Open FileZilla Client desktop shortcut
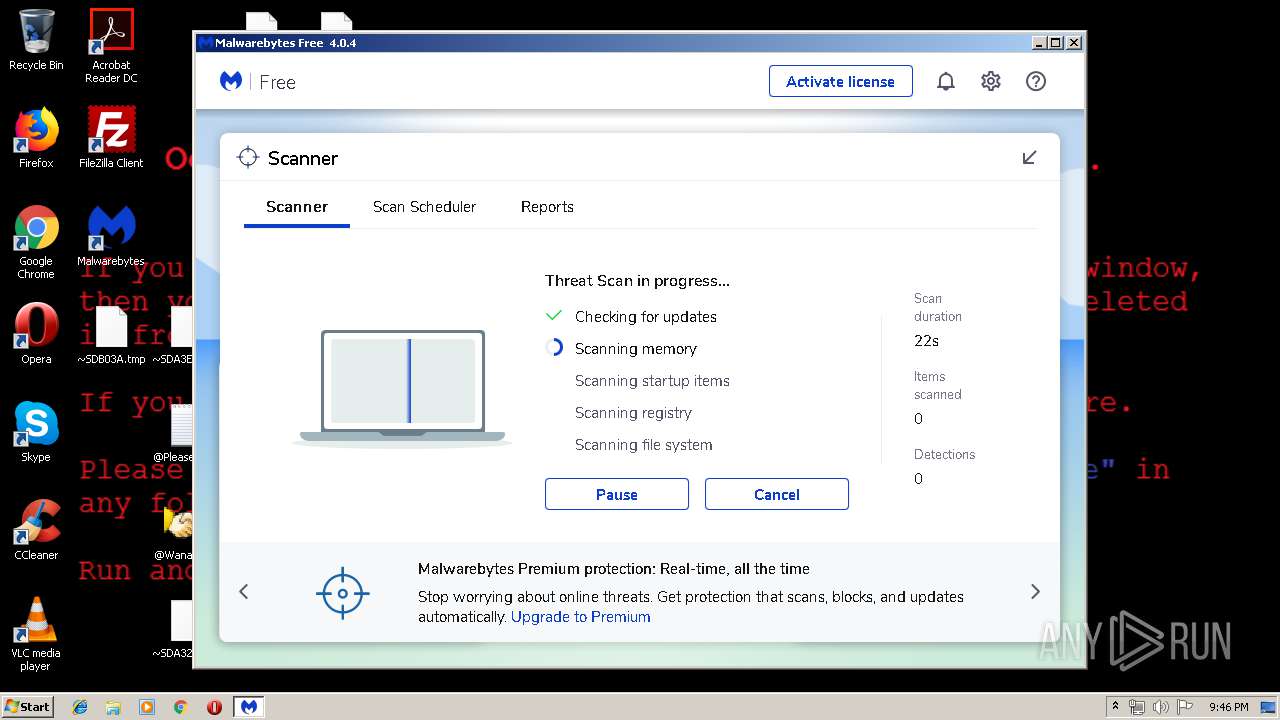Screen dimensions: 1280x720 click(111, 138)
